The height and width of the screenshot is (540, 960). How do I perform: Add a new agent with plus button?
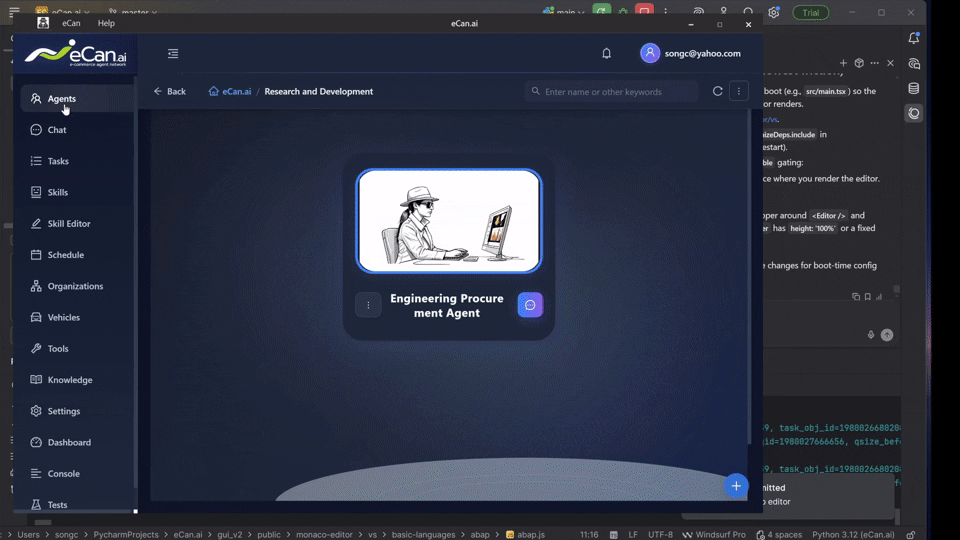[736, 486]
